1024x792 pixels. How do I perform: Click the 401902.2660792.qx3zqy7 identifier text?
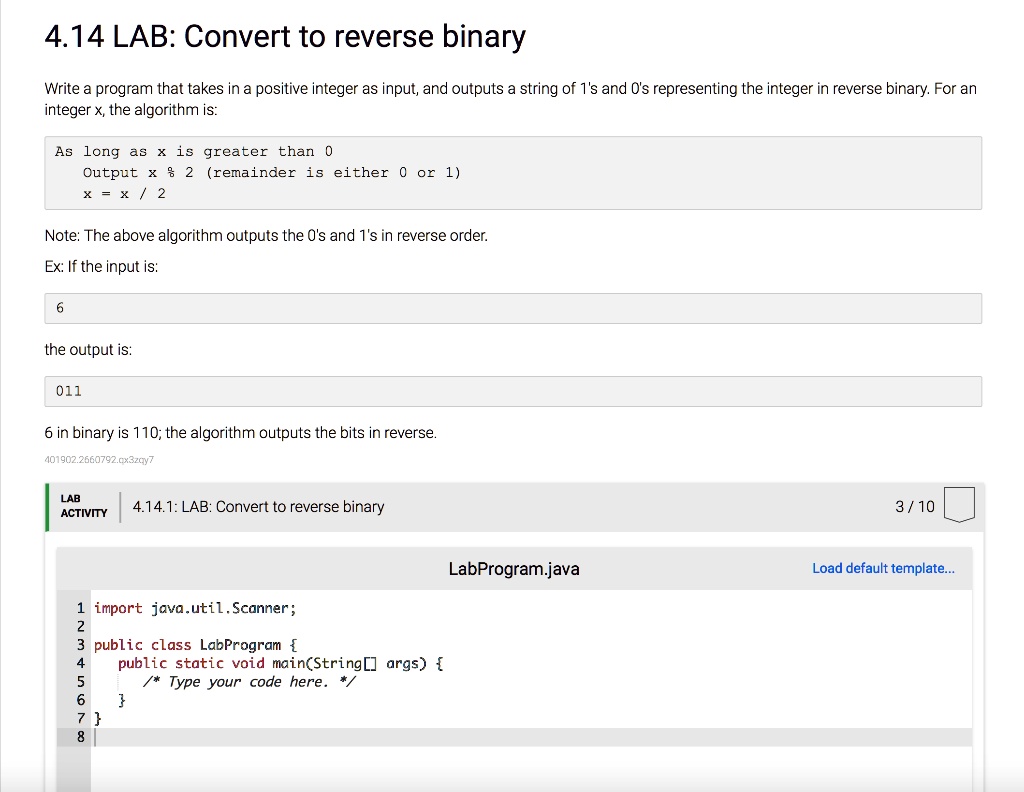[x=99, y=460]
